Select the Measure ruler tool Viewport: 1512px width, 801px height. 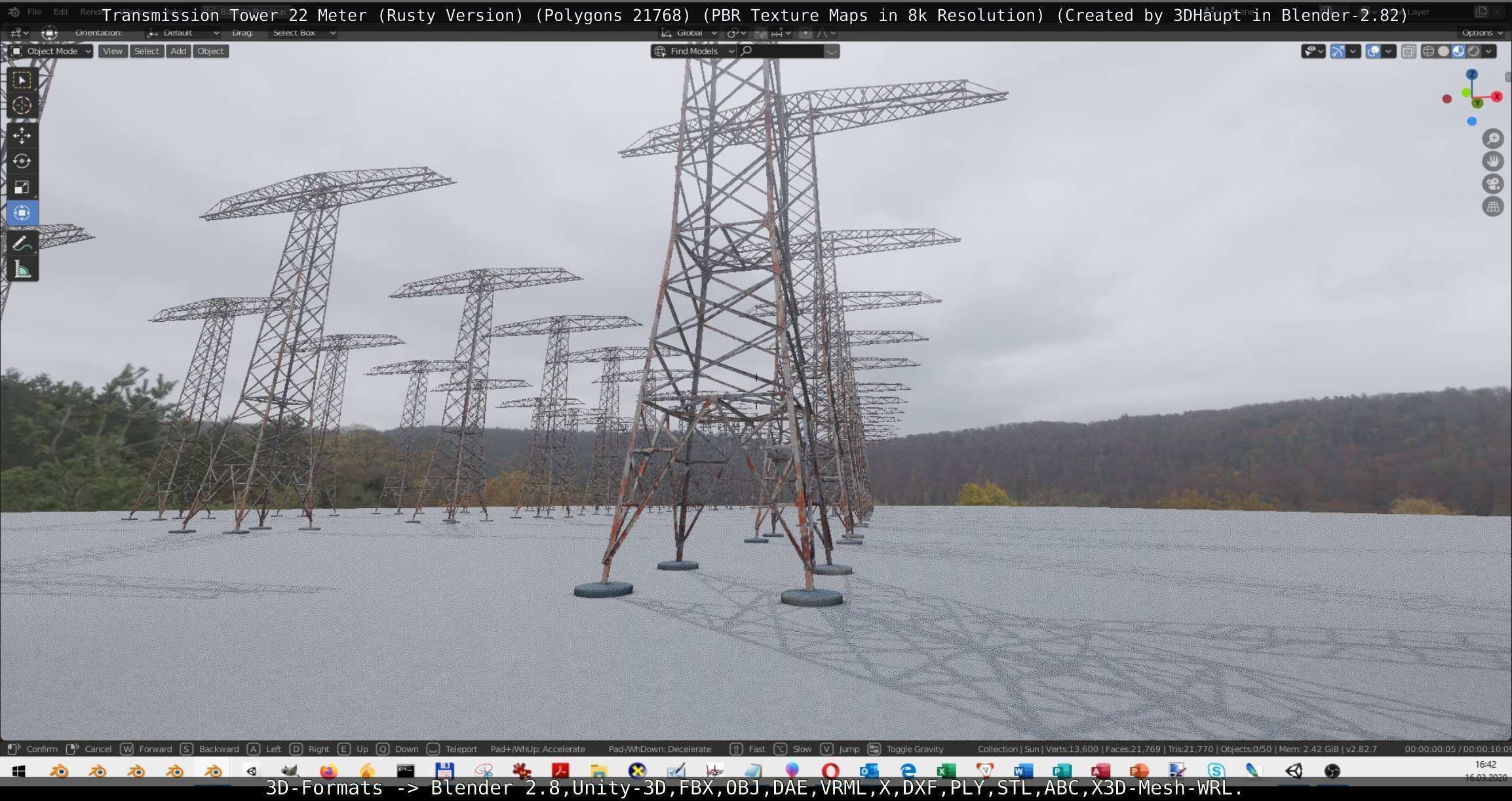coord(22,269)
